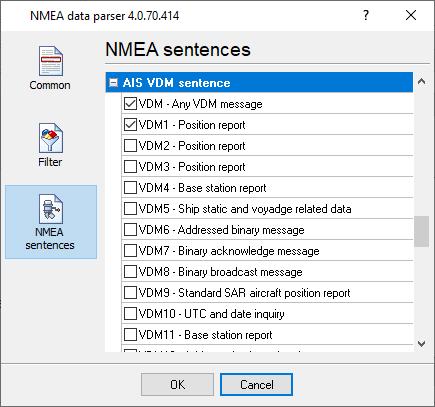Click the Cancel button

256,385
